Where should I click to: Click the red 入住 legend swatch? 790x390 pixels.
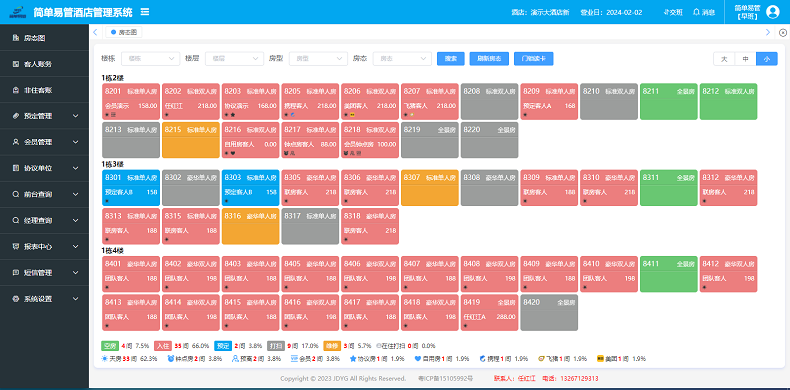coord(162,346)
